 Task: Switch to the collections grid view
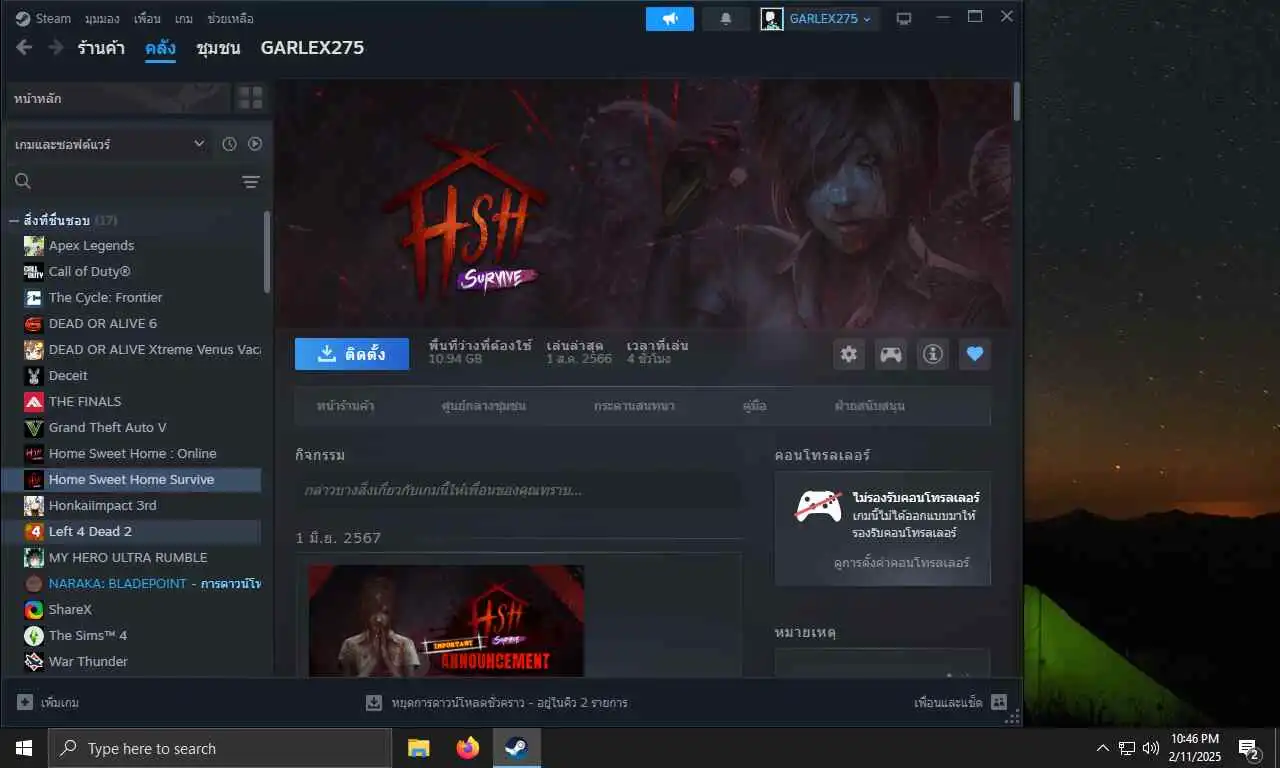pos(250,98)
